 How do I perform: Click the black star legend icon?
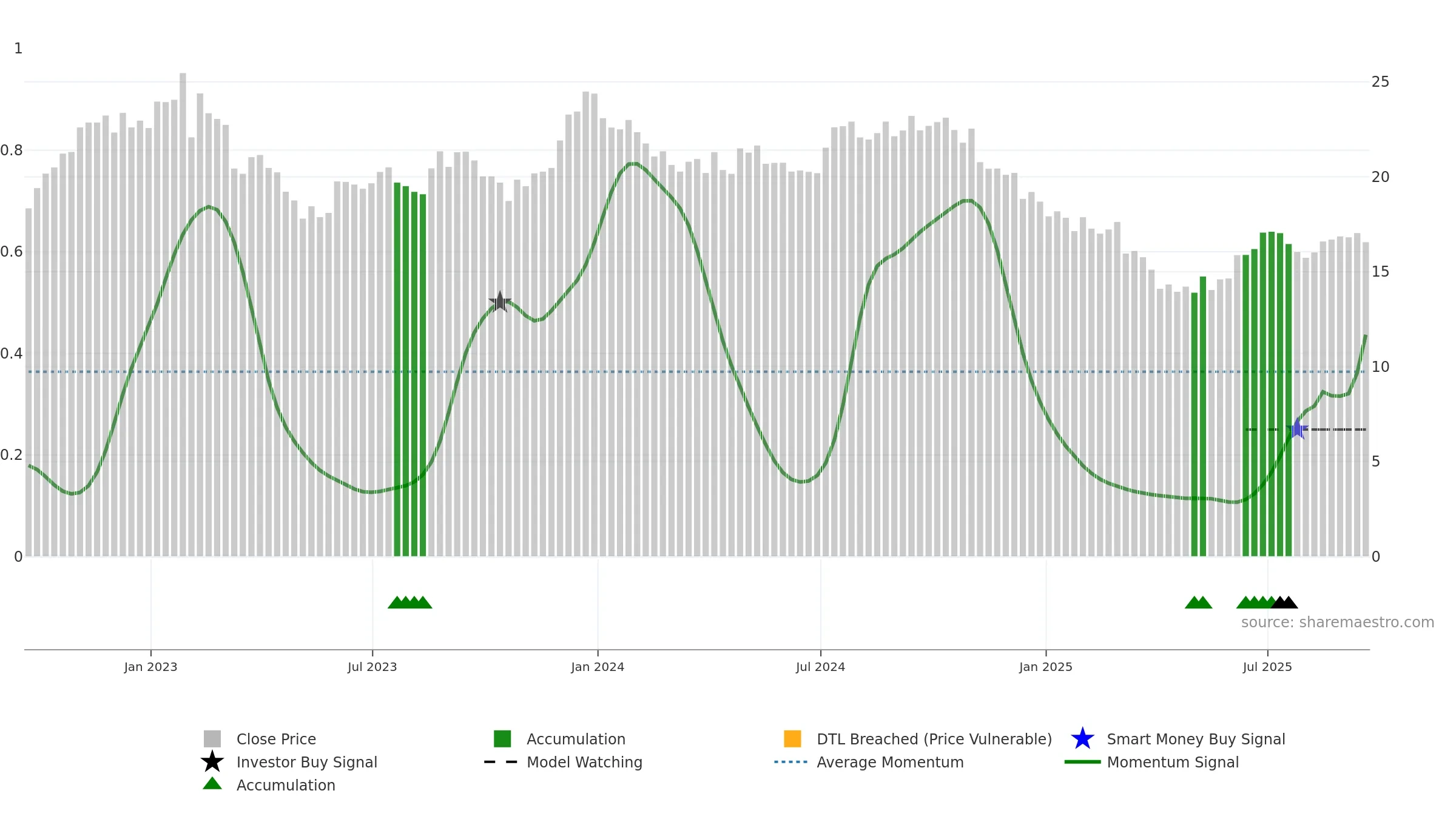tap(212, 762)
